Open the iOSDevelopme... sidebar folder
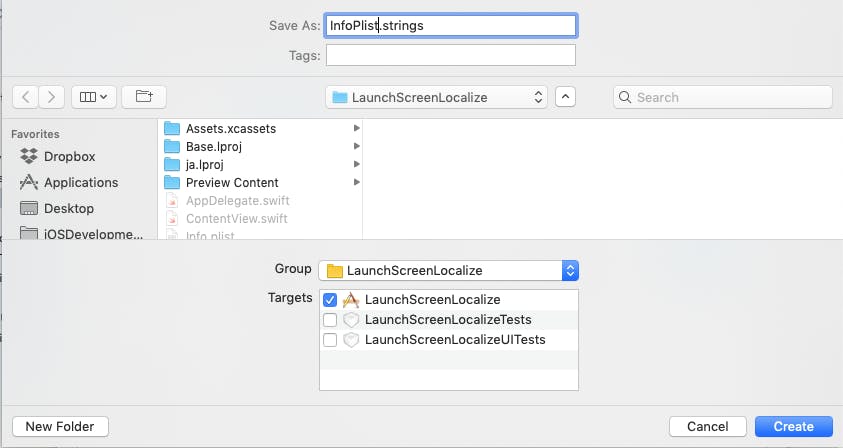843x448 pixels. pos(81,233)
